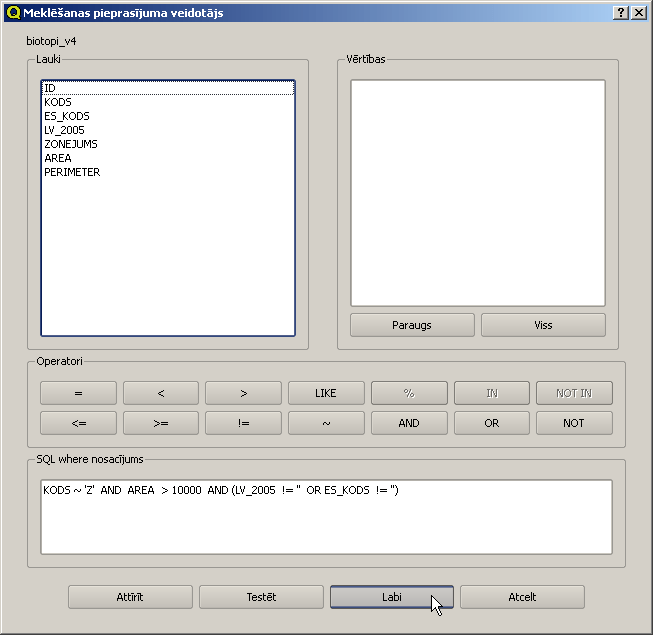This screenshot has height=635, width=653.
Task: Click into the SQL where clause text box
Action: tap(326, 517)
